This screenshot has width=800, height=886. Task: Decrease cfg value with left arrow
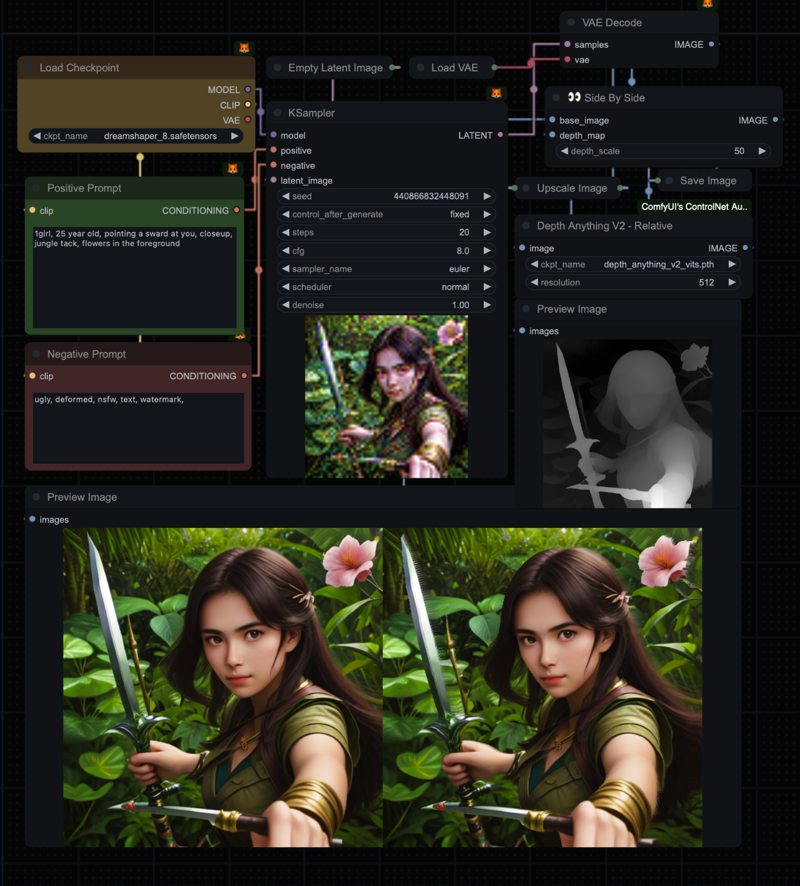[x=286, y=251]
